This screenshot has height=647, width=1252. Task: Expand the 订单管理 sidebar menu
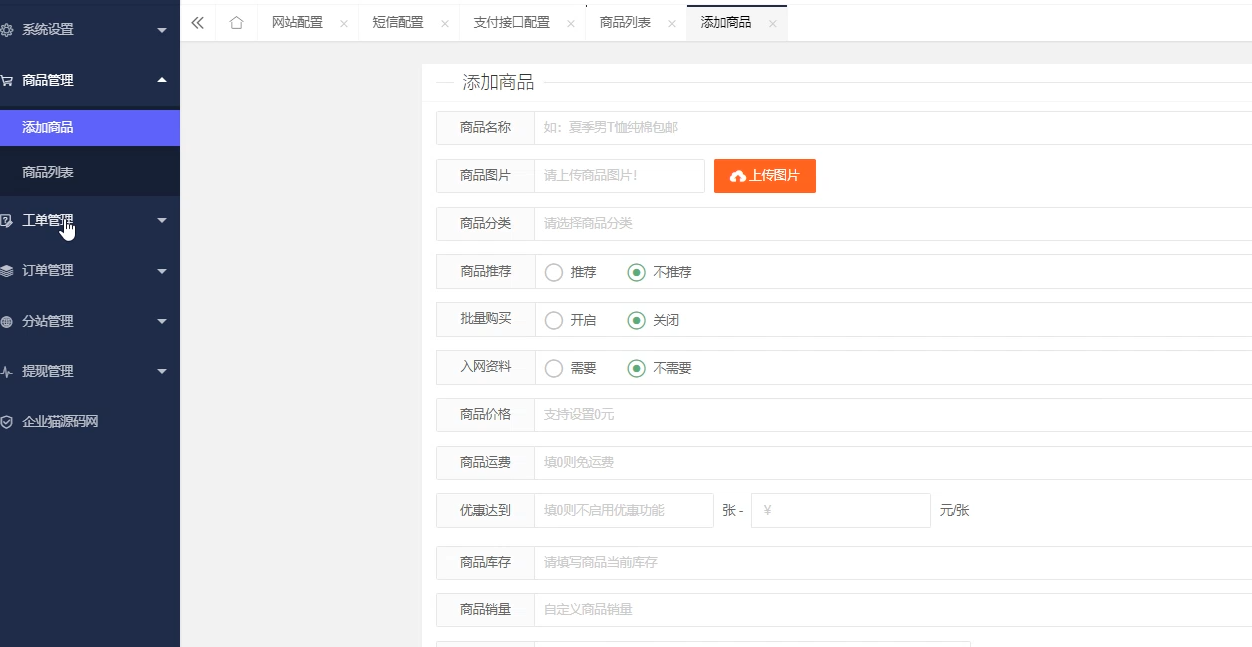[90, 270]
